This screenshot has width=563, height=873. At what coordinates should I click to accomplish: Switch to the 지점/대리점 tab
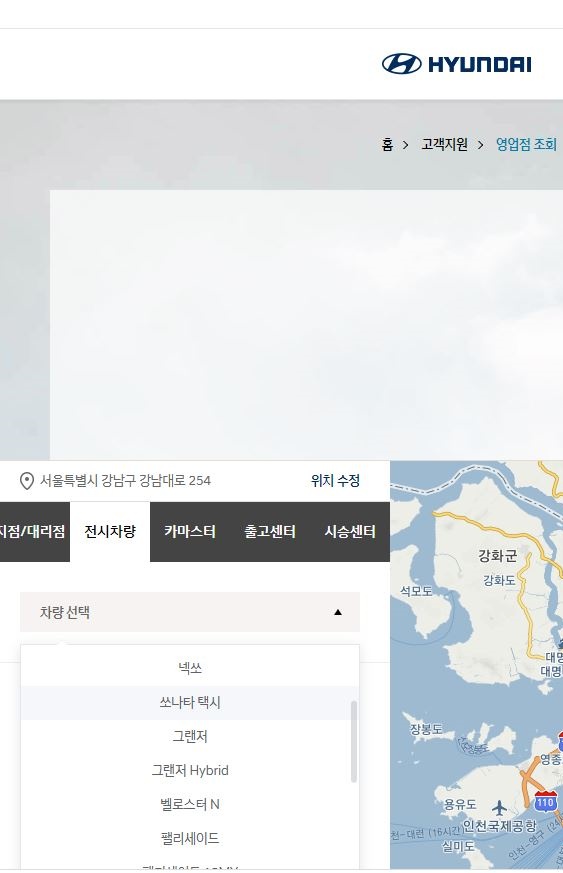(x=35, y=532)
